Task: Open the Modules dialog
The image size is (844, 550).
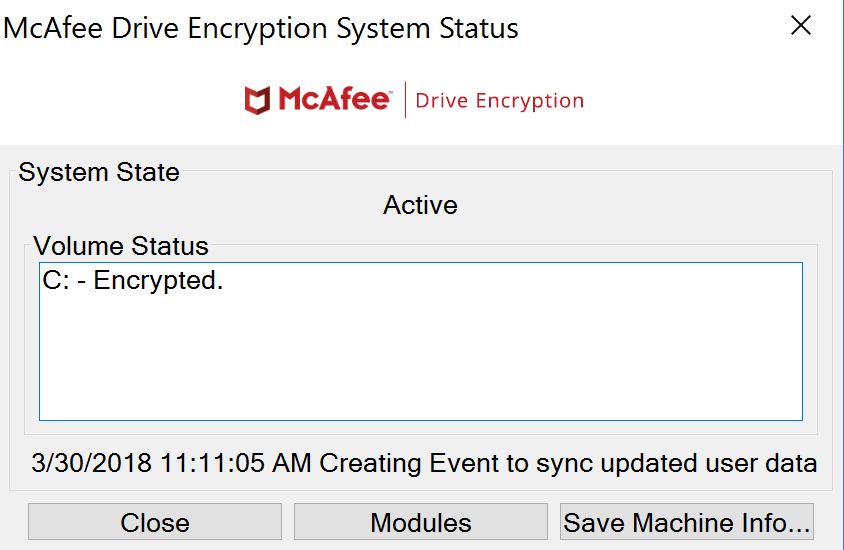Action: [x=420, y=522]
